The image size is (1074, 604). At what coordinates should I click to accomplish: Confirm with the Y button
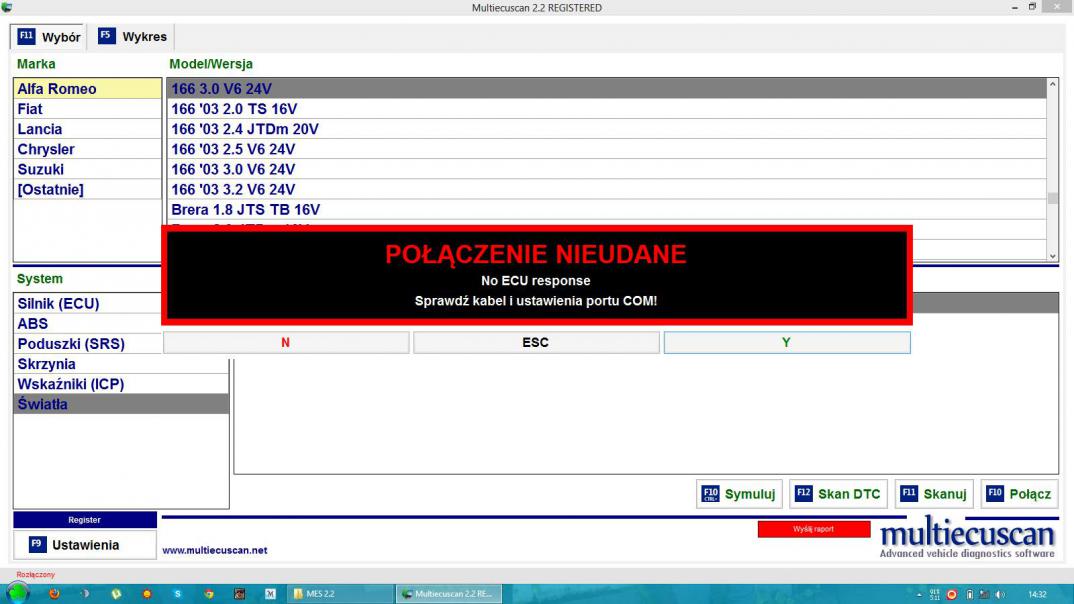pyautogui.click(x=786, y=342)
